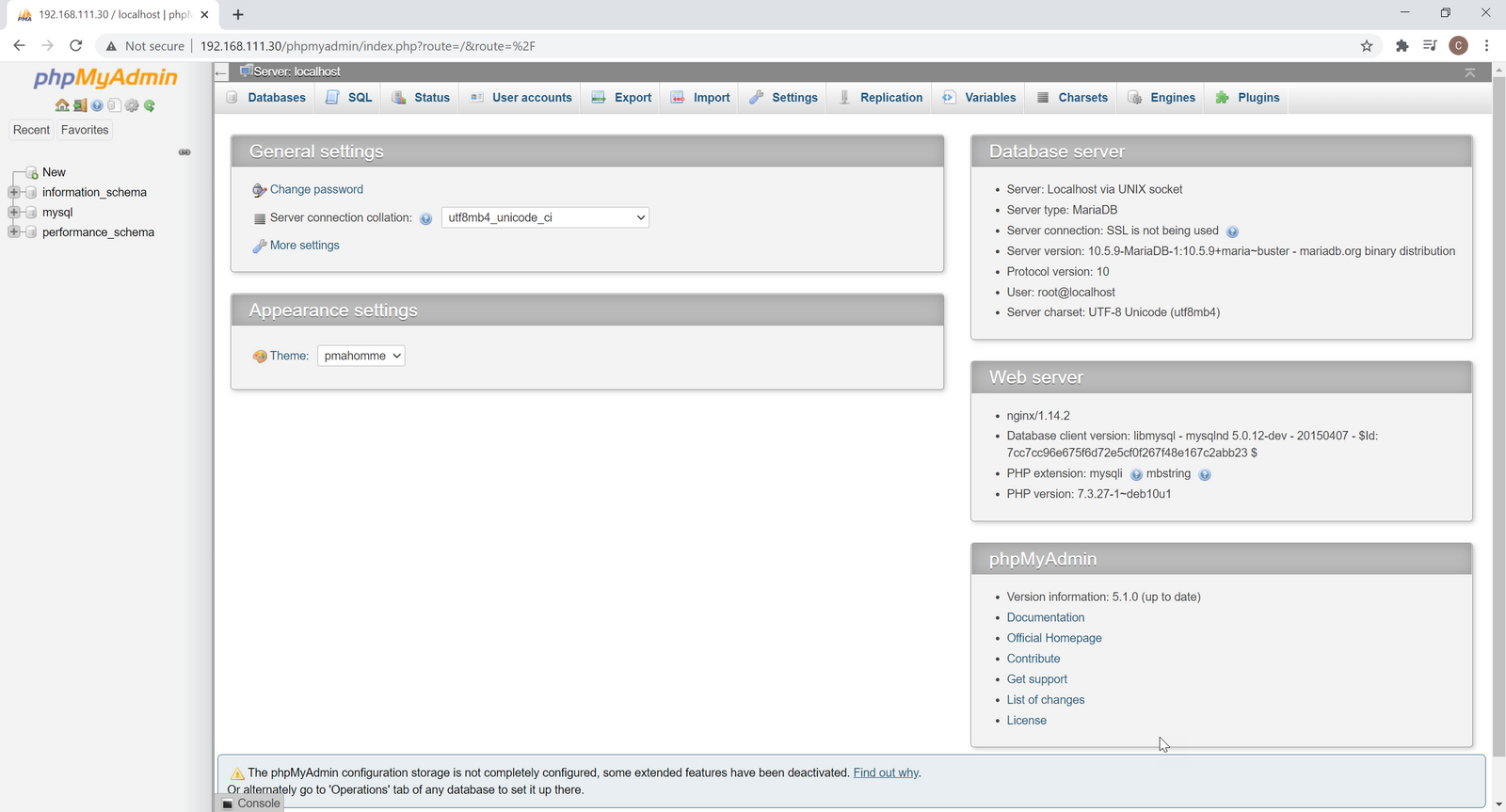This screenshot has height=812, width=1506.
Task: Click the Theme palette icon
Action: pos(260,357)
